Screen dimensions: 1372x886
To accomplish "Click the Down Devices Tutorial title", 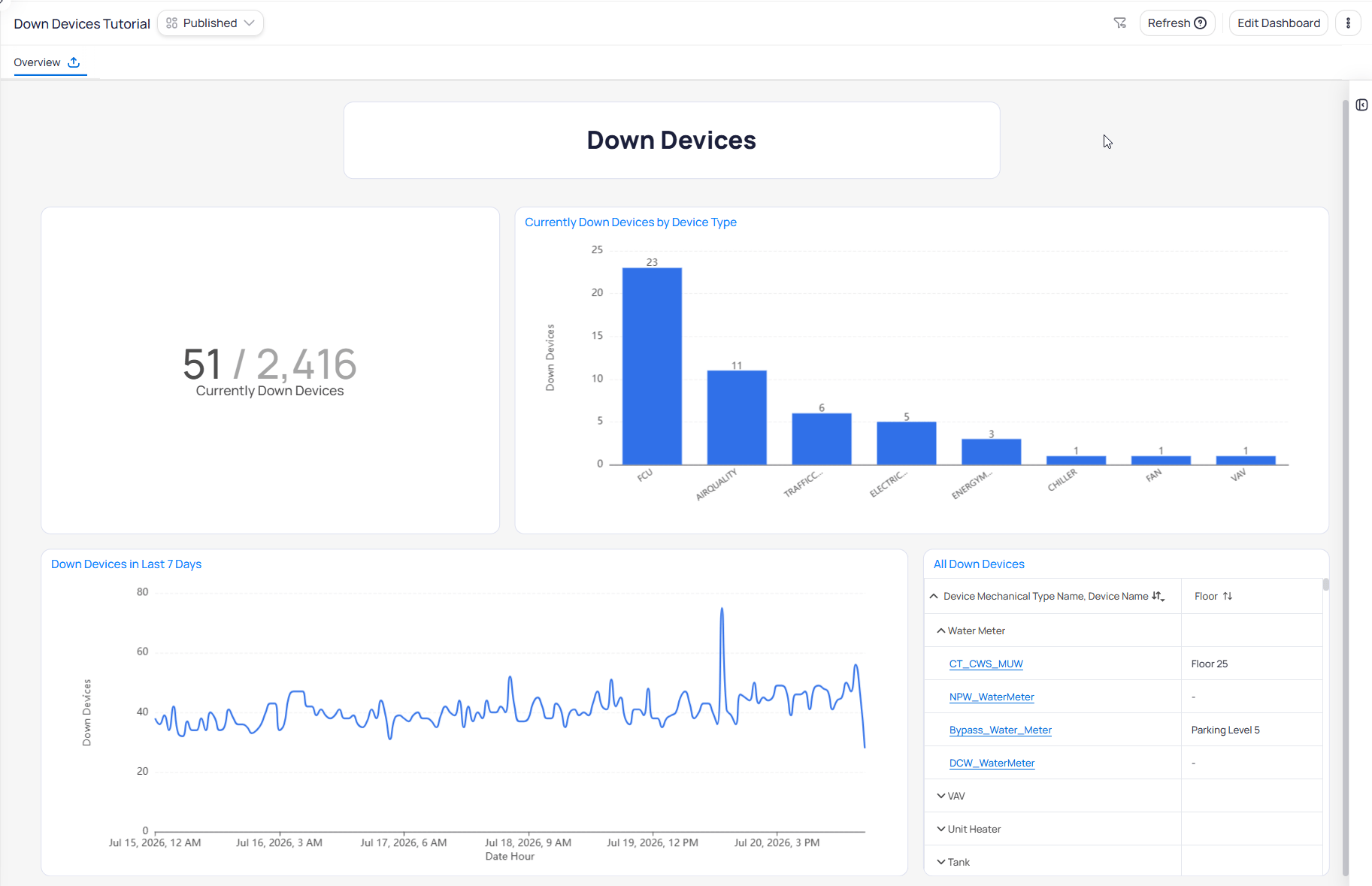I will pos(82,24).
